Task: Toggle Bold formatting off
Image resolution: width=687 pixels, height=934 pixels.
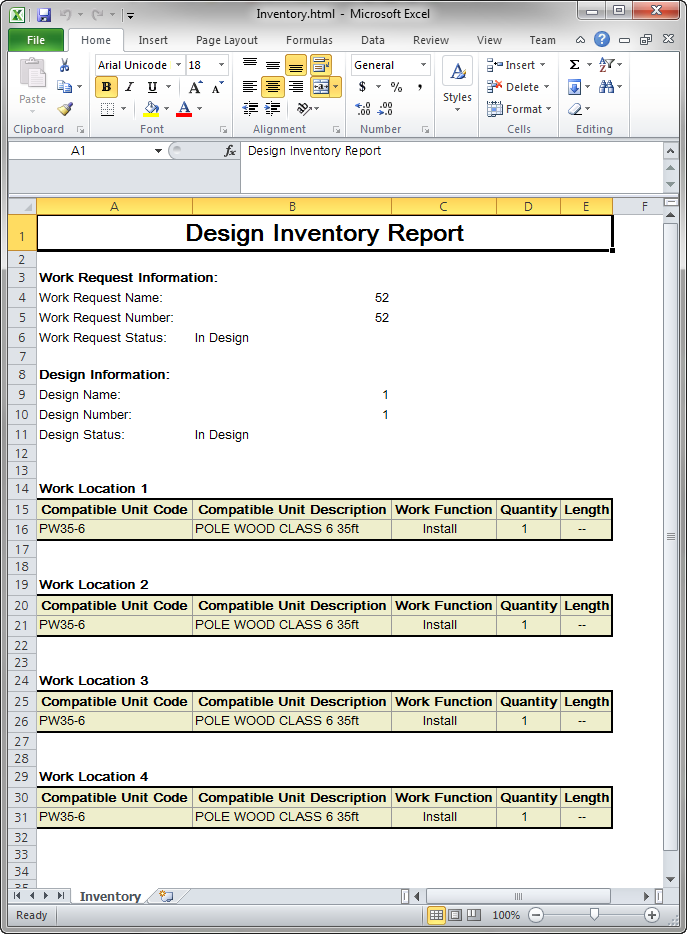Action: 107,87
